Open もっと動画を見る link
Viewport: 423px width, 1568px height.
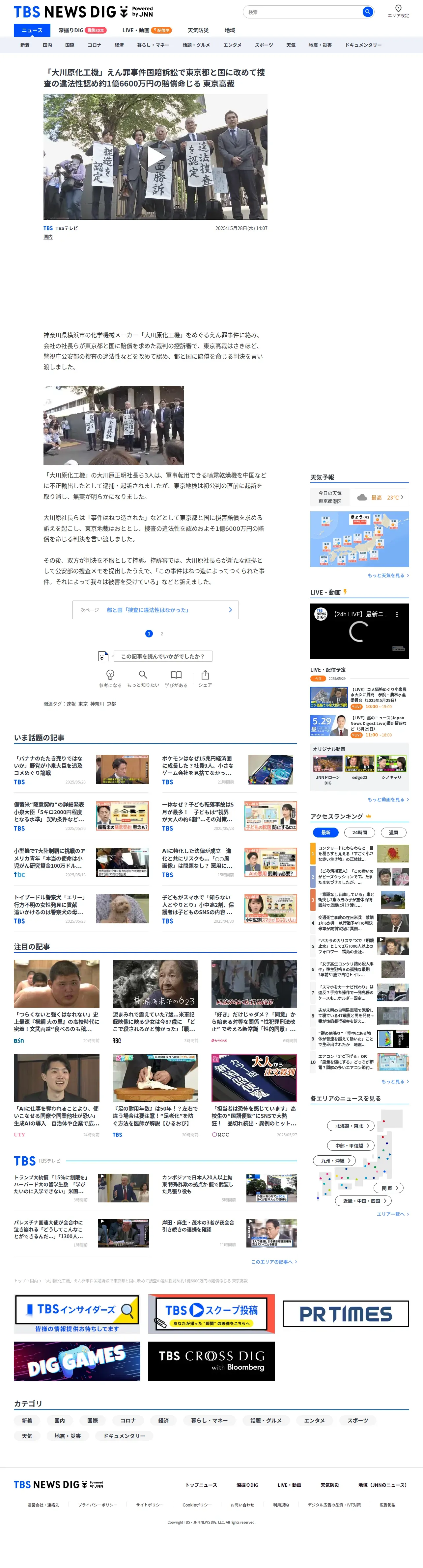point(388,799)
